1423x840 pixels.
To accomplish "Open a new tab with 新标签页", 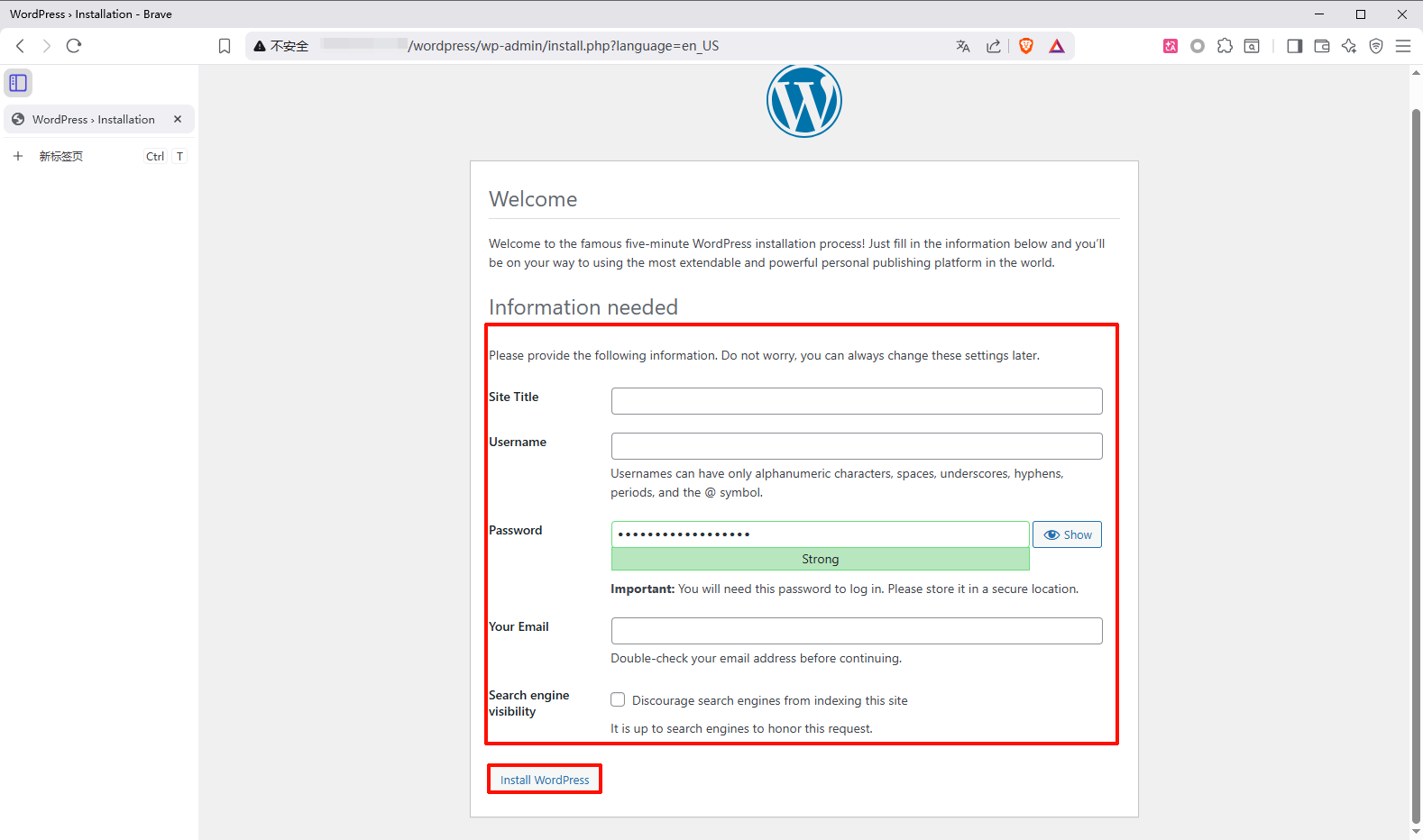I will click(x=99, y=156).
